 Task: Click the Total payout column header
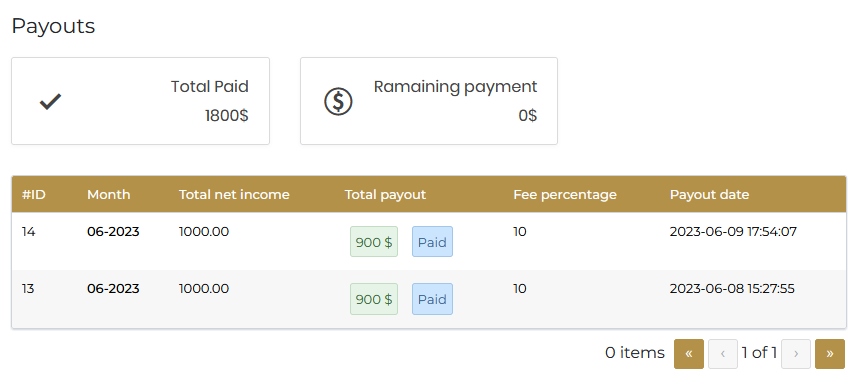click(385, 195)
